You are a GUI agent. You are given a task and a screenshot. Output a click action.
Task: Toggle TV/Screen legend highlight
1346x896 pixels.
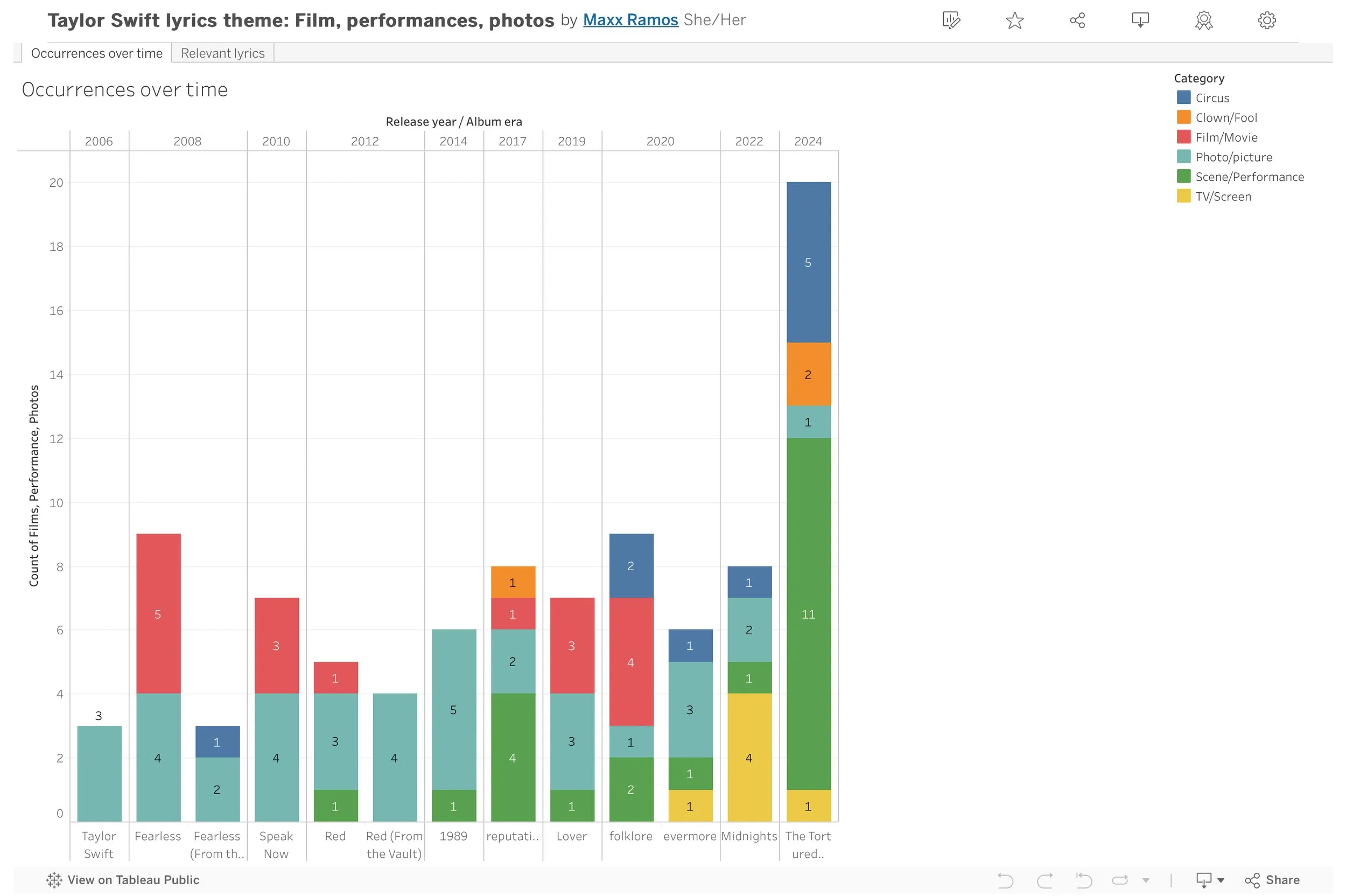(1223, 197)
